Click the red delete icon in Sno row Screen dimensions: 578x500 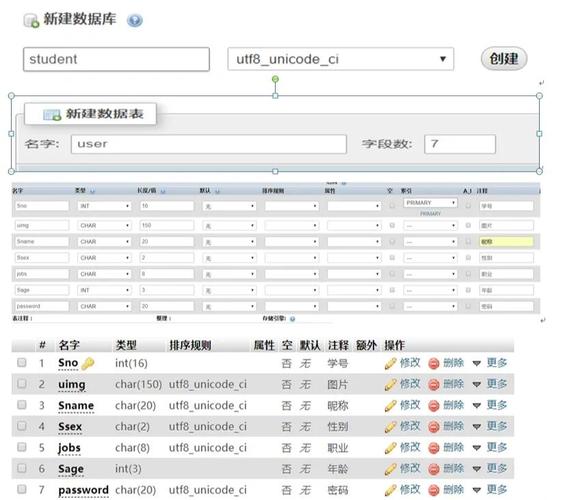coord(434,364)
